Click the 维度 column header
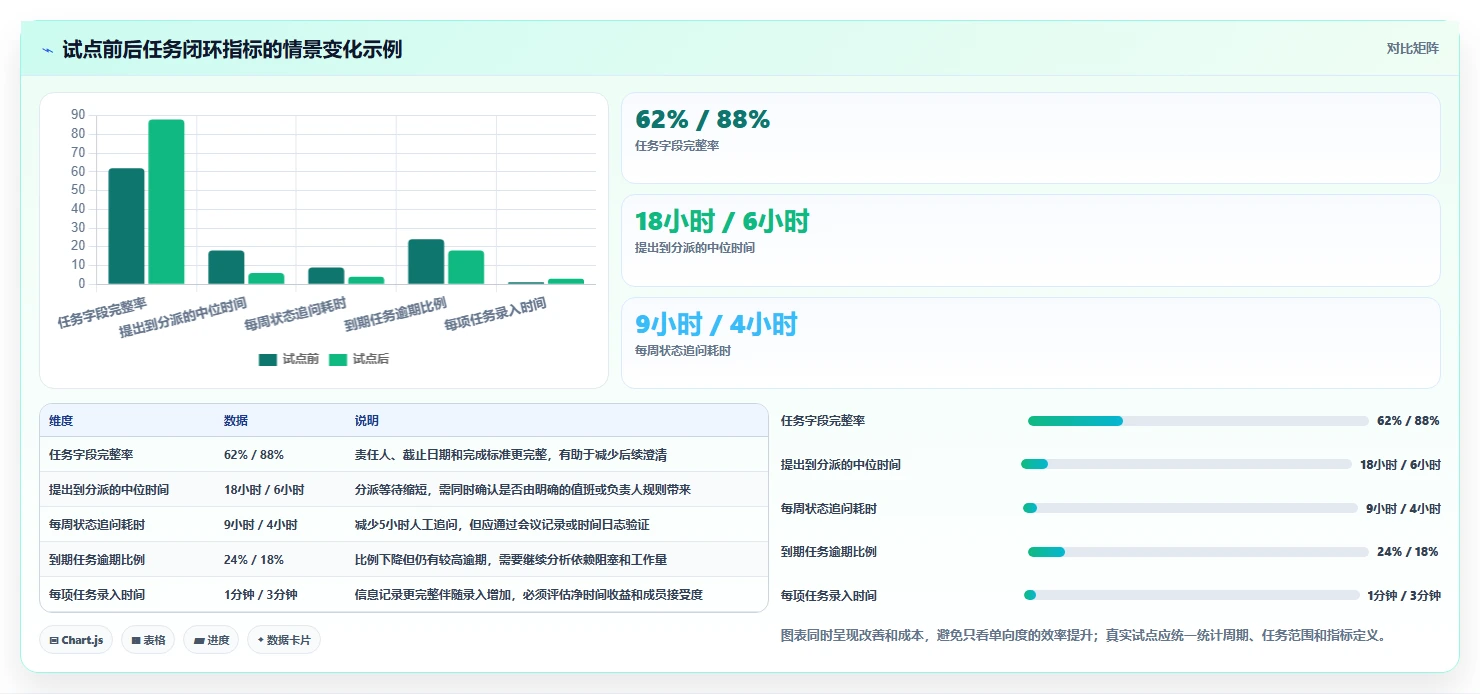The width and height of the screenshot is (1480, 694). pos(61,421)
